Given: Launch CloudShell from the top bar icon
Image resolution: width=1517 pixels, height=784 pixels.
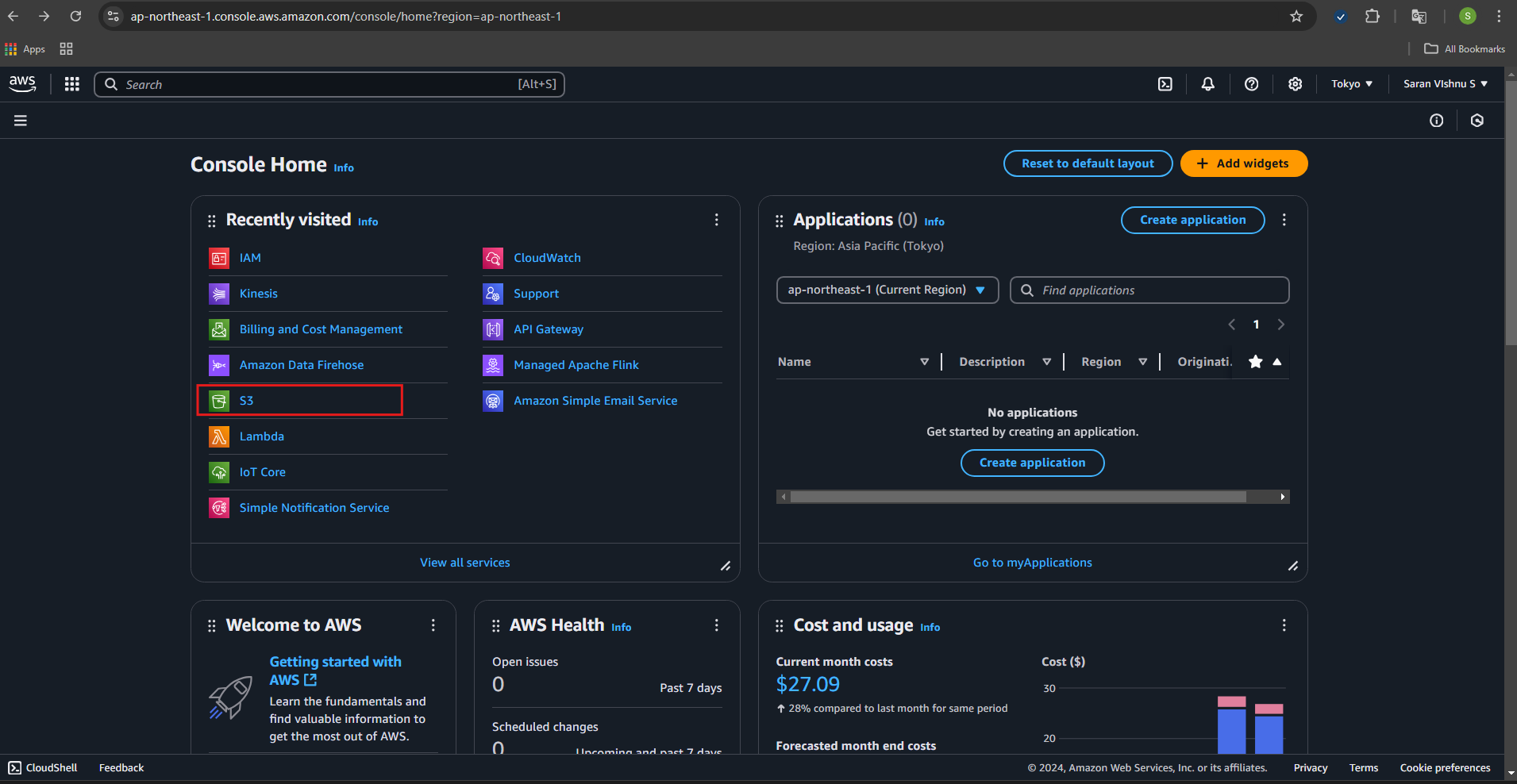Looking at the screenshot, I should (x=1165, y=84).
